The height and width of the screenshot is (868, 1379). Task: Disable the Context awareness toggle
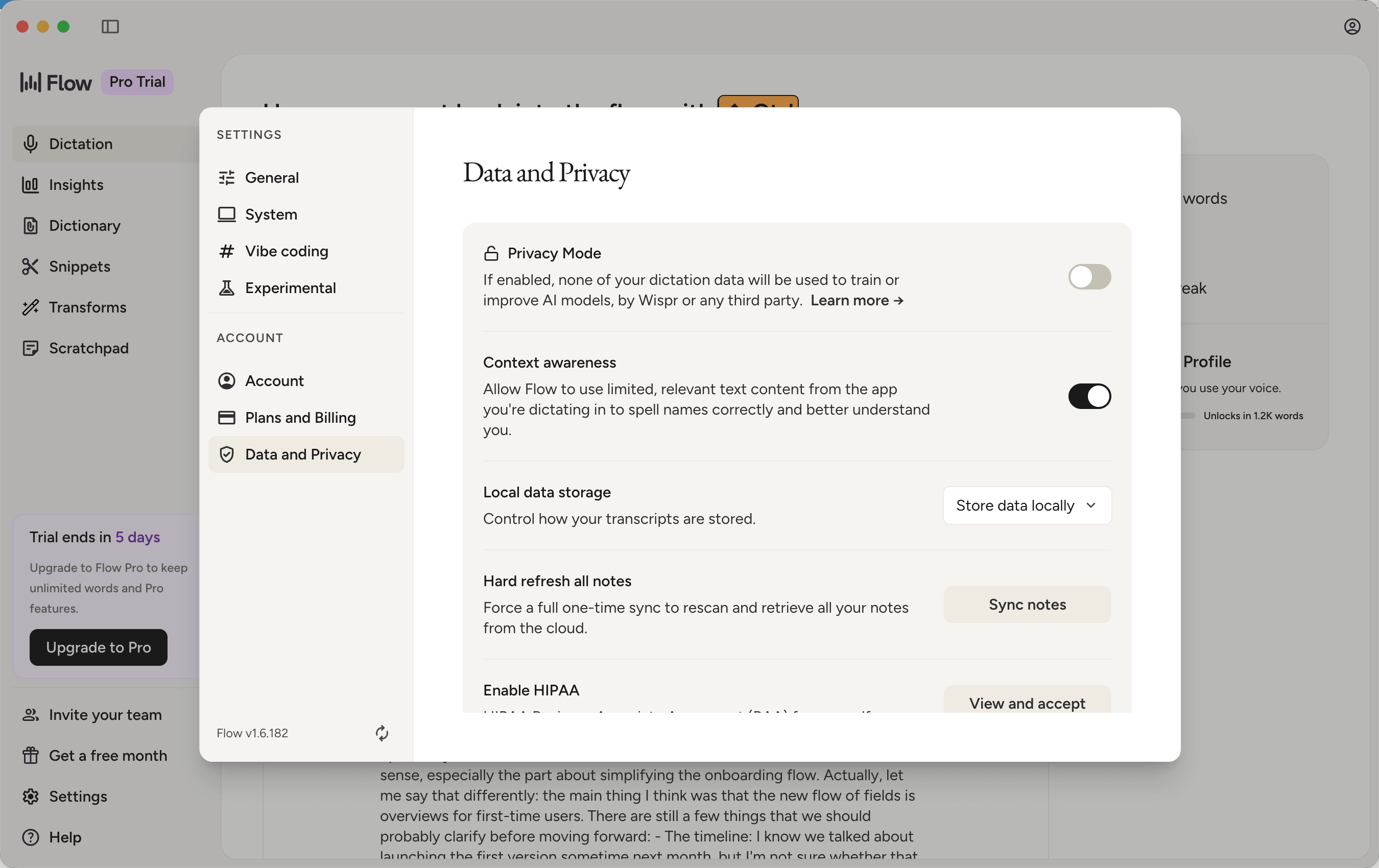coord(1089,396)
